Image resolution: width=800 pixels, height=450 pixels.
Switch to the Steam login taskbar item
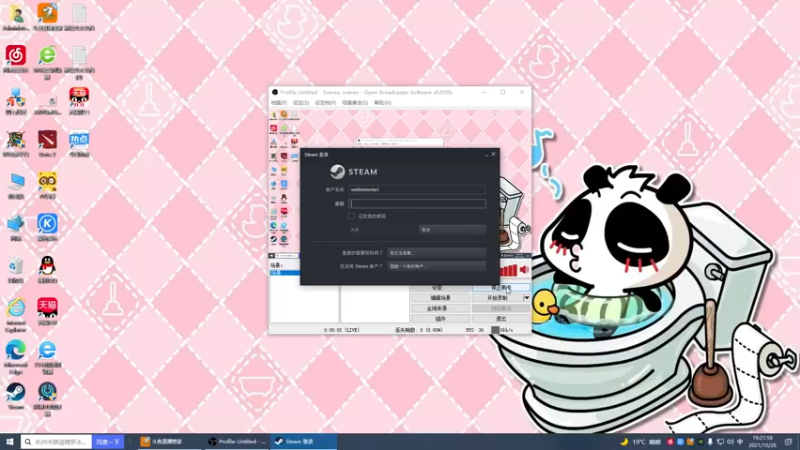pos(304,442)
